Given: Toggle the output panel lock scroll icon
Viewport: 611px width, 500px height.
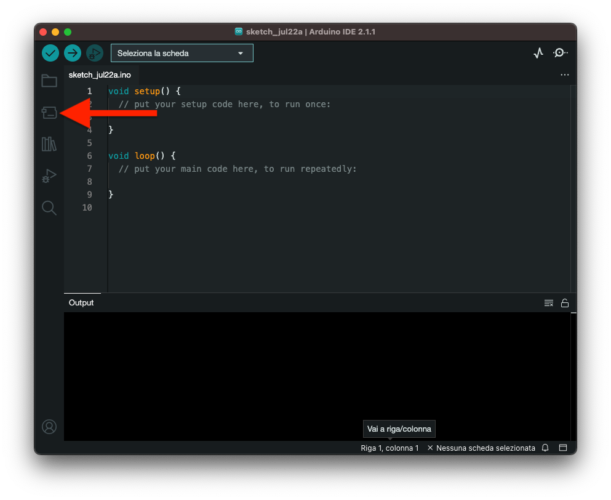Looking at the screenshot, I should pyautogui.click(x=565, y=303).
